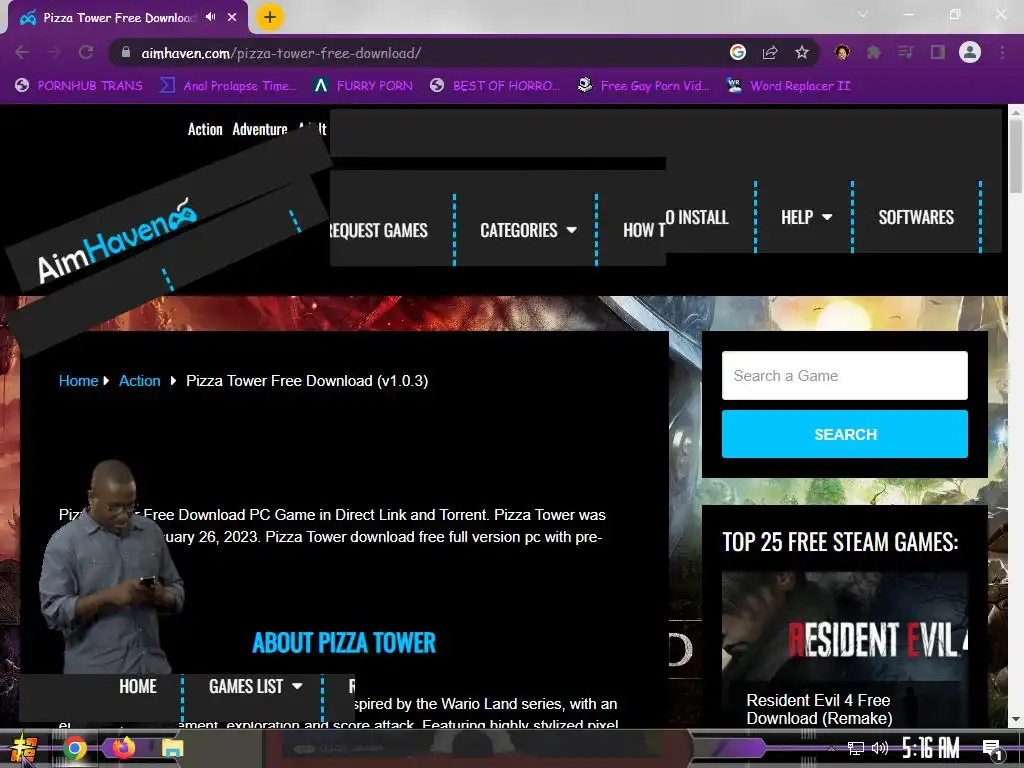Open the BEST OF HORRO... bookmark
Viewport: 1024px width, 768px height.
click(495, 86)
